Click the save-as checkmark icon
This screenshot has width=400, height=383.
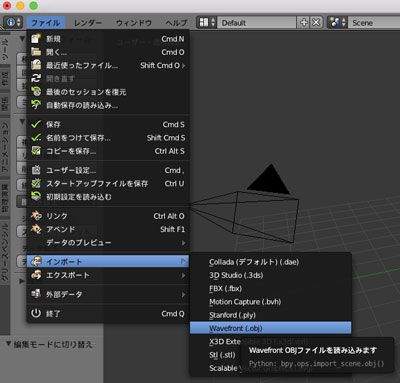(36, 138)
